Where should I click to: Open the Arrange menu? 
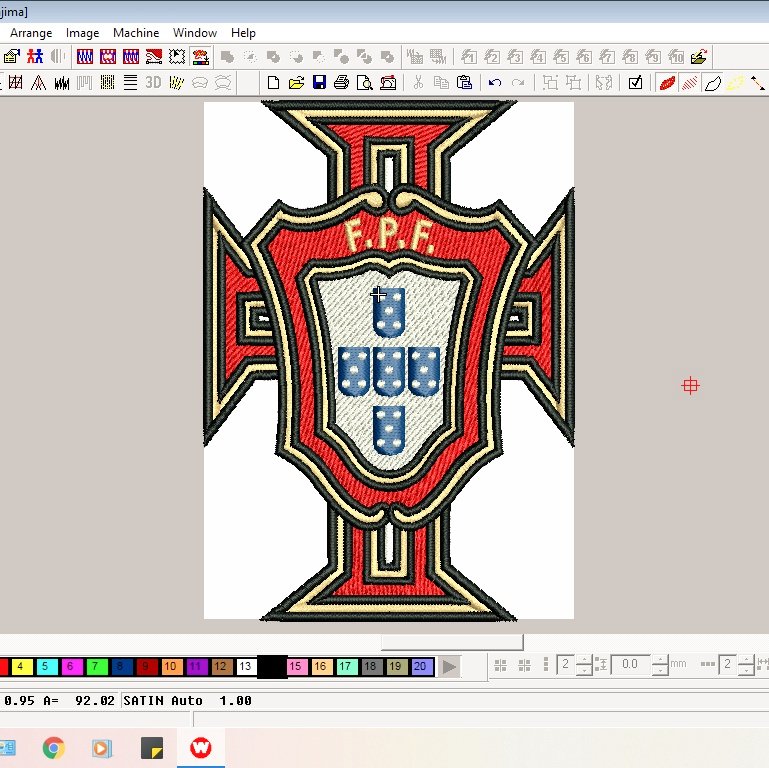(x=31, y=33)
